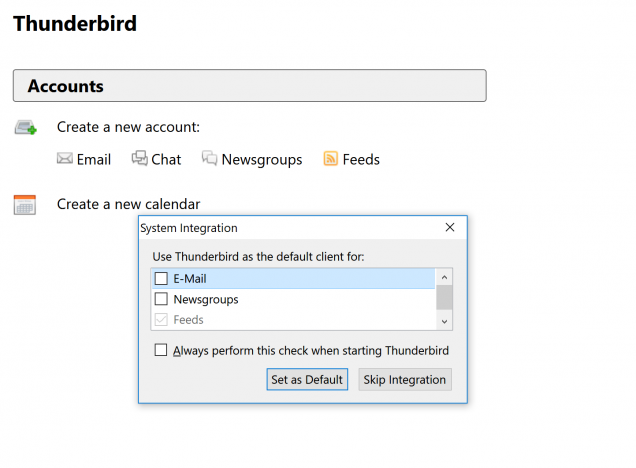636x468 pixels.
Task: Click the new account drive icon
Action: click(26, 127)
